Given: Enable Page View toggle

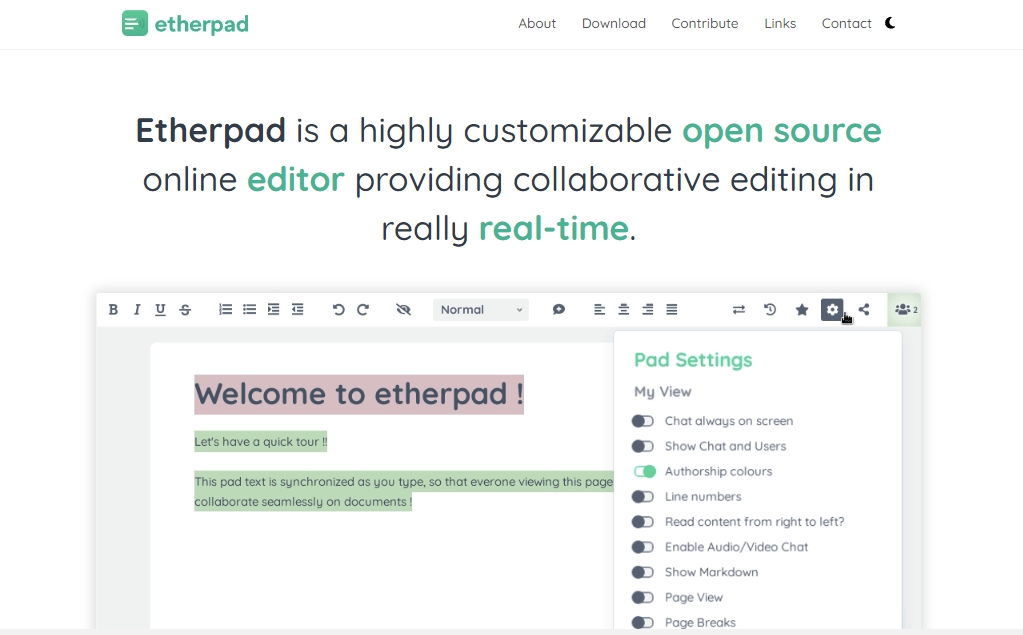Looking at the screenshot, I should 643,598.
